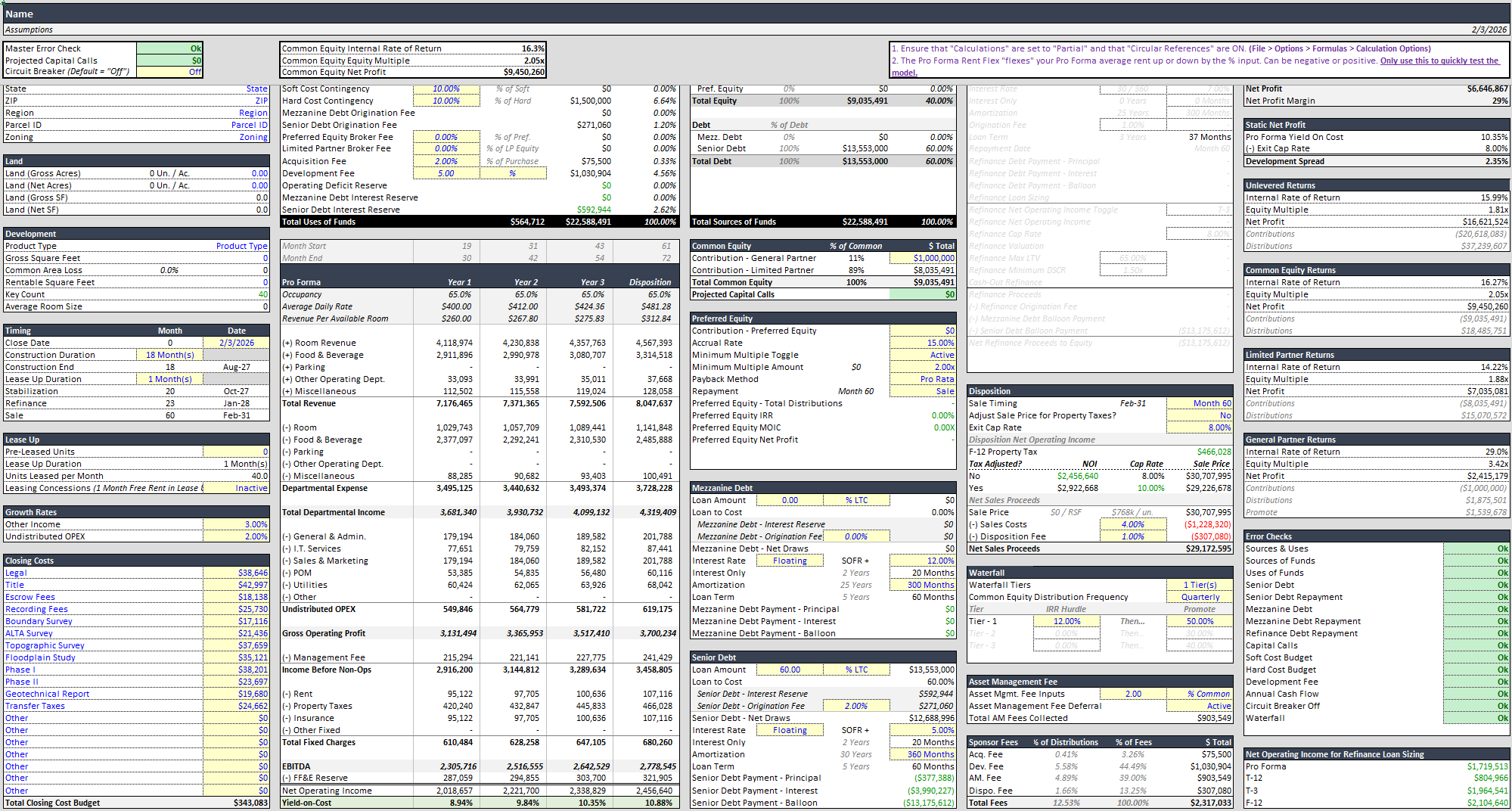This screenshot has width=1512, height=811.
Task: Edit the Senior Debt Loan Amount 60.00 input
Action: pos(790,670)
